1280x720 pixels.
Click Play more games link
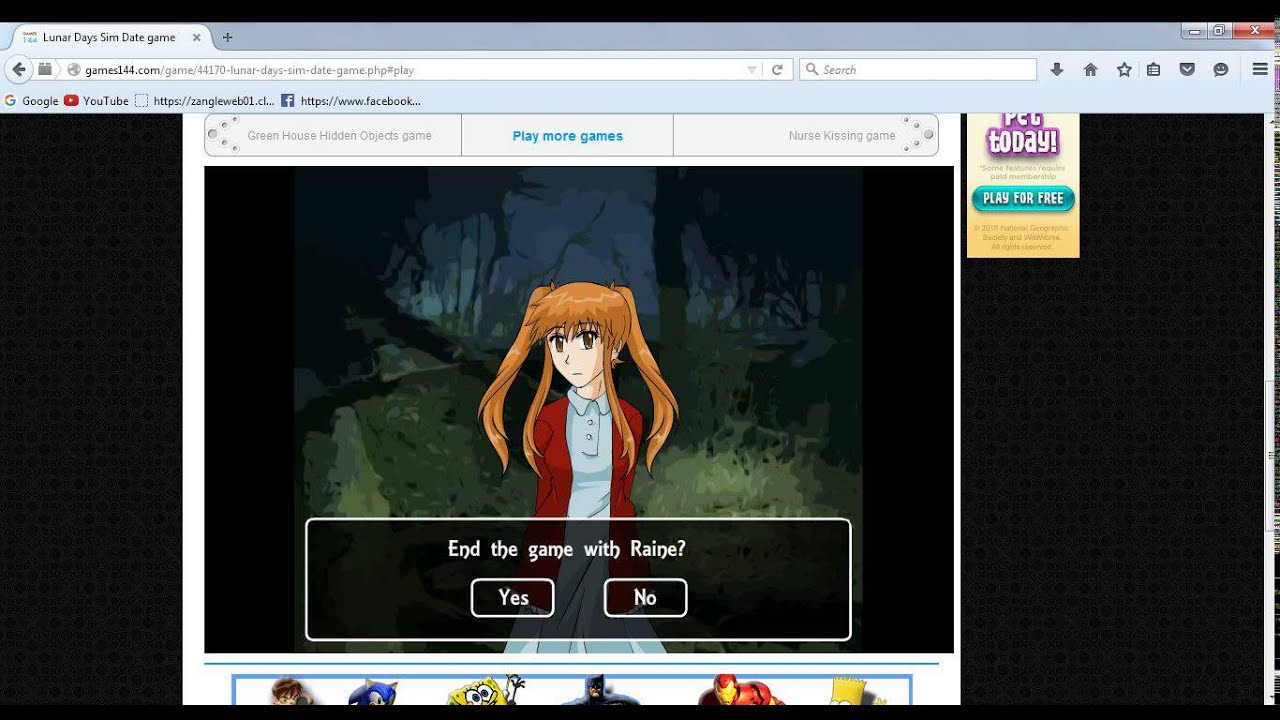coord(567,136)
